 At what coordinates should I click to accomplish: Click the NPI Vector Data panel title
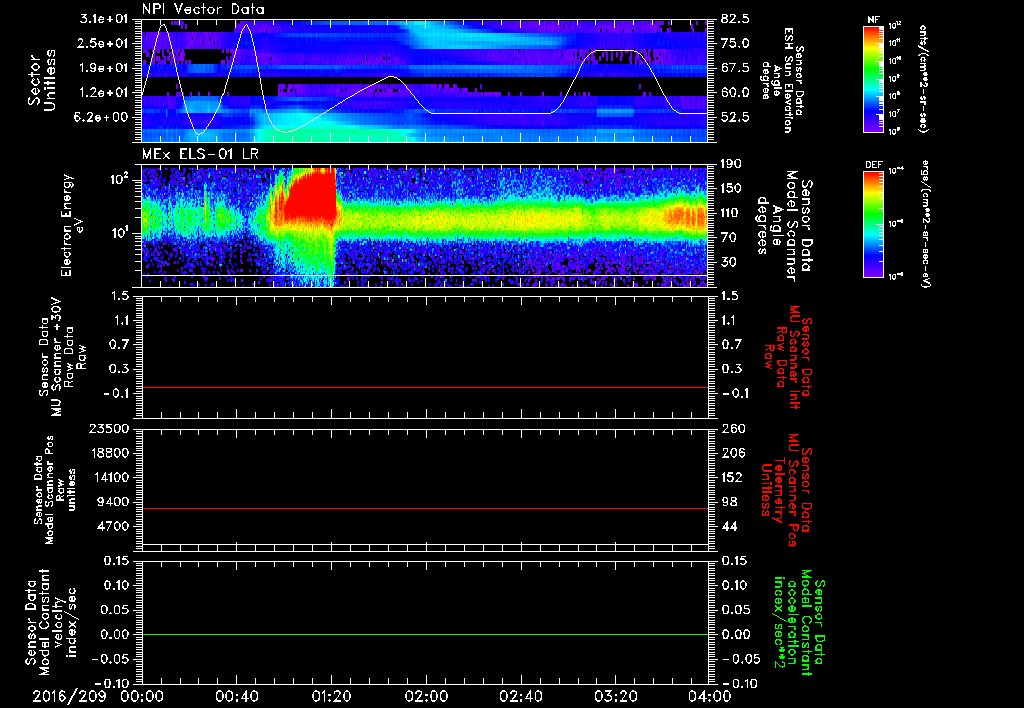tap(203, 9)
